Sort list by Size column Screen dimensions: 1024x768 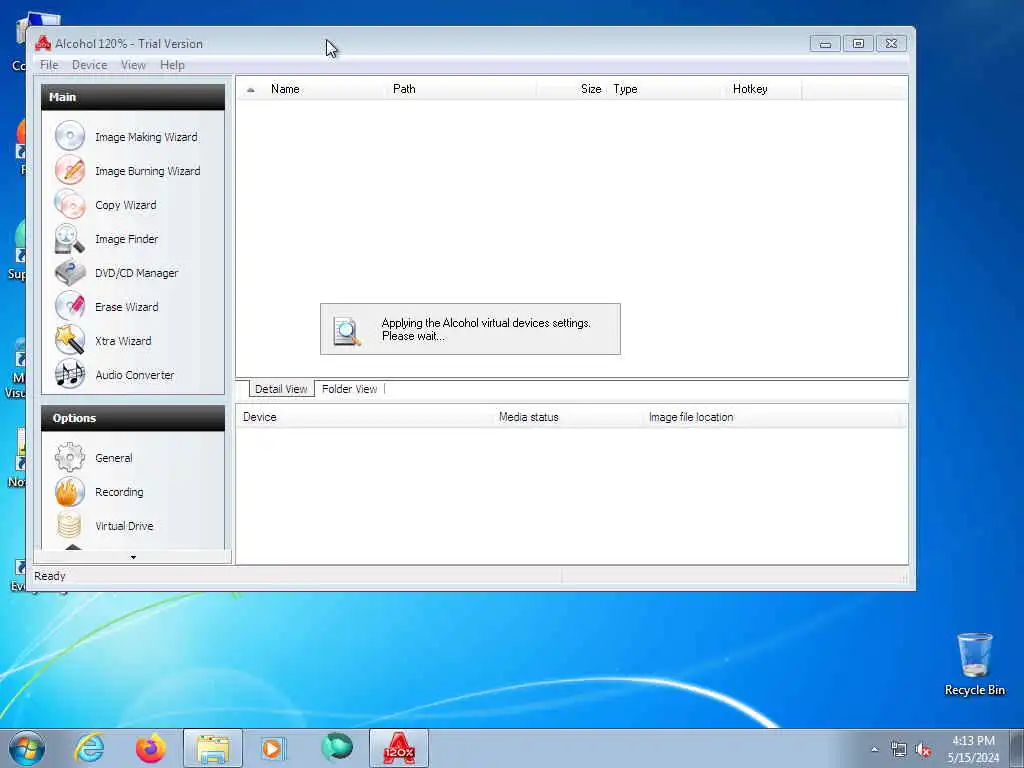coord(572,89)
